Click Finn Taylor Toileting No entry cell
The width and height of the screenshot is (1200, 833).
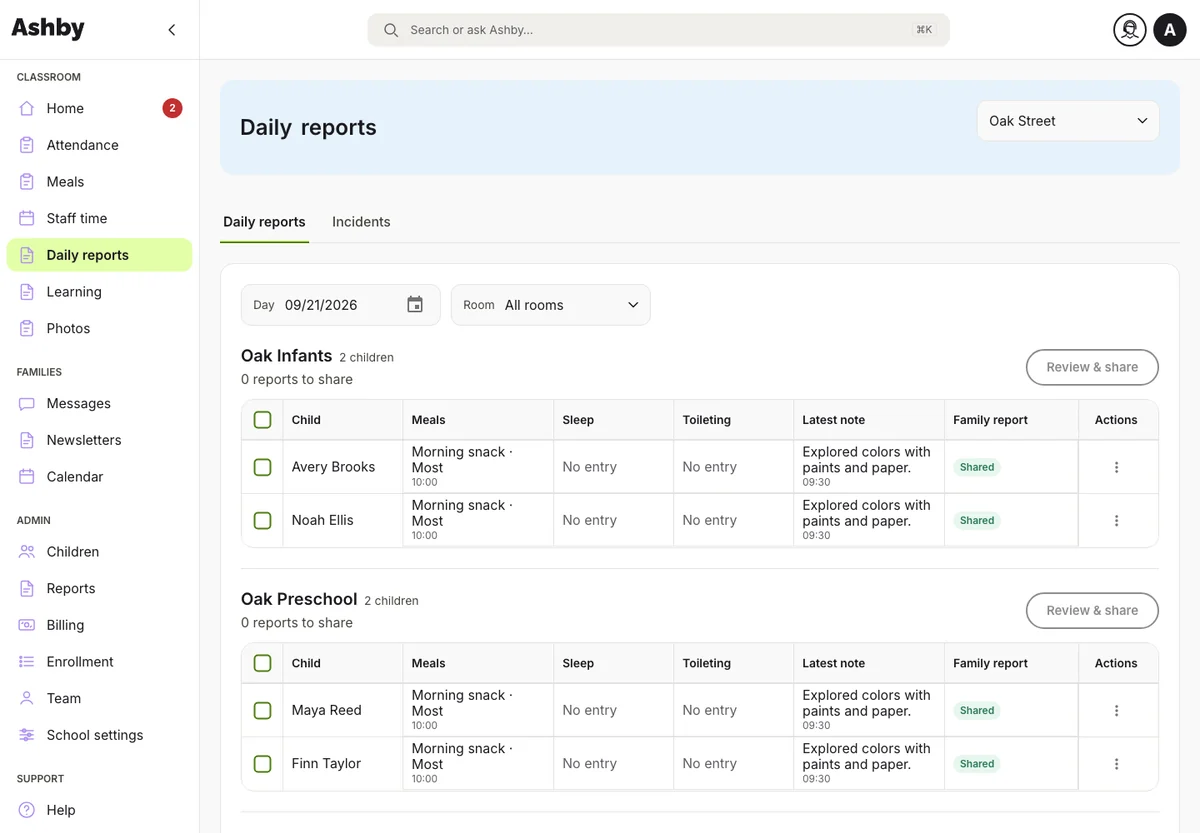pyautogui.click(x=733, y=763)
